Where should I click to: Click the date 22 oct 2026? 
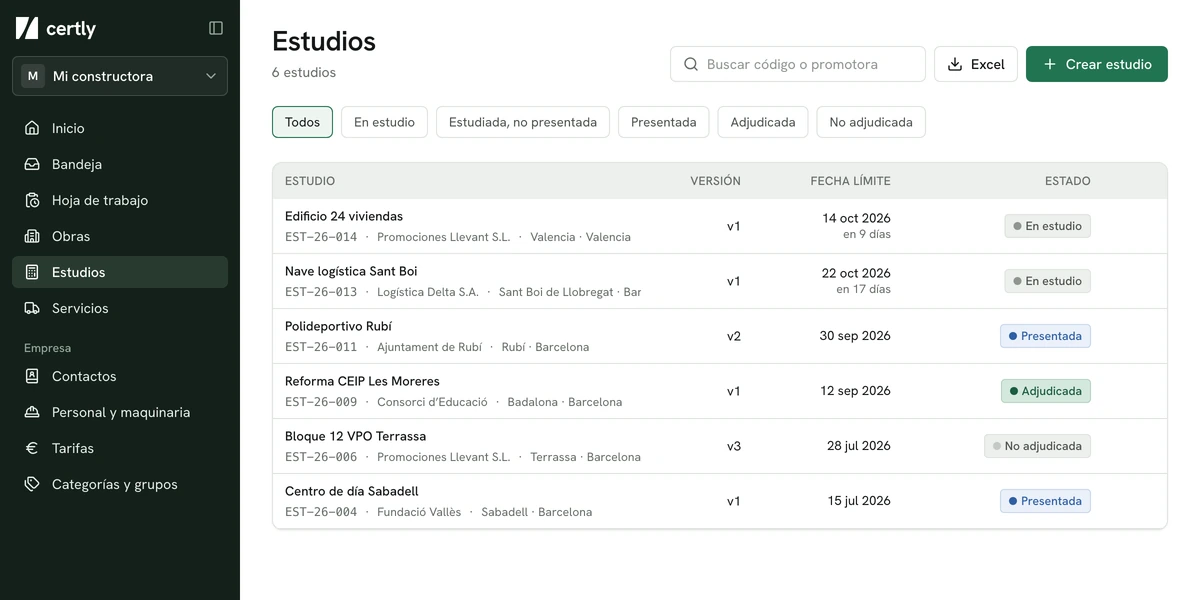point(856,273)
